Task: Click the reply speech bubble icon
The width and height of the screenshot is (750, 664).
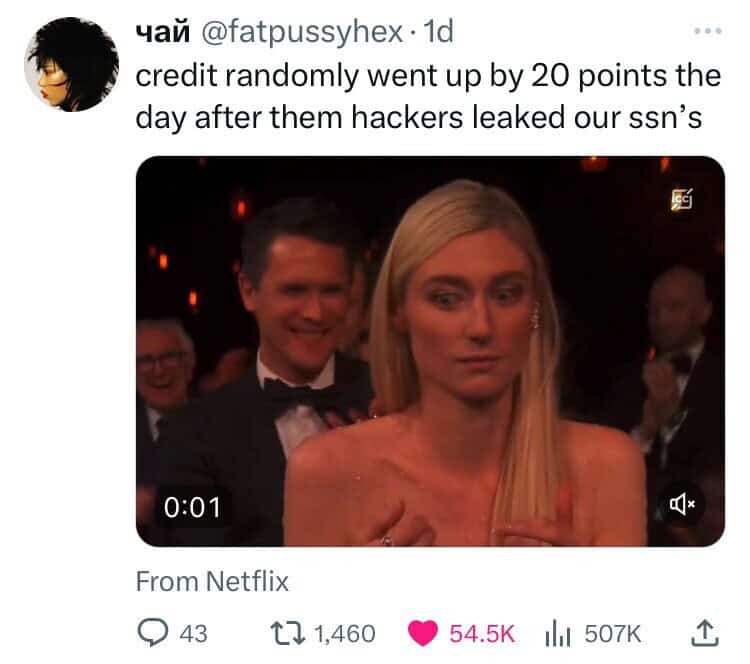Action: pyautogui.click(x=153, y=632)
